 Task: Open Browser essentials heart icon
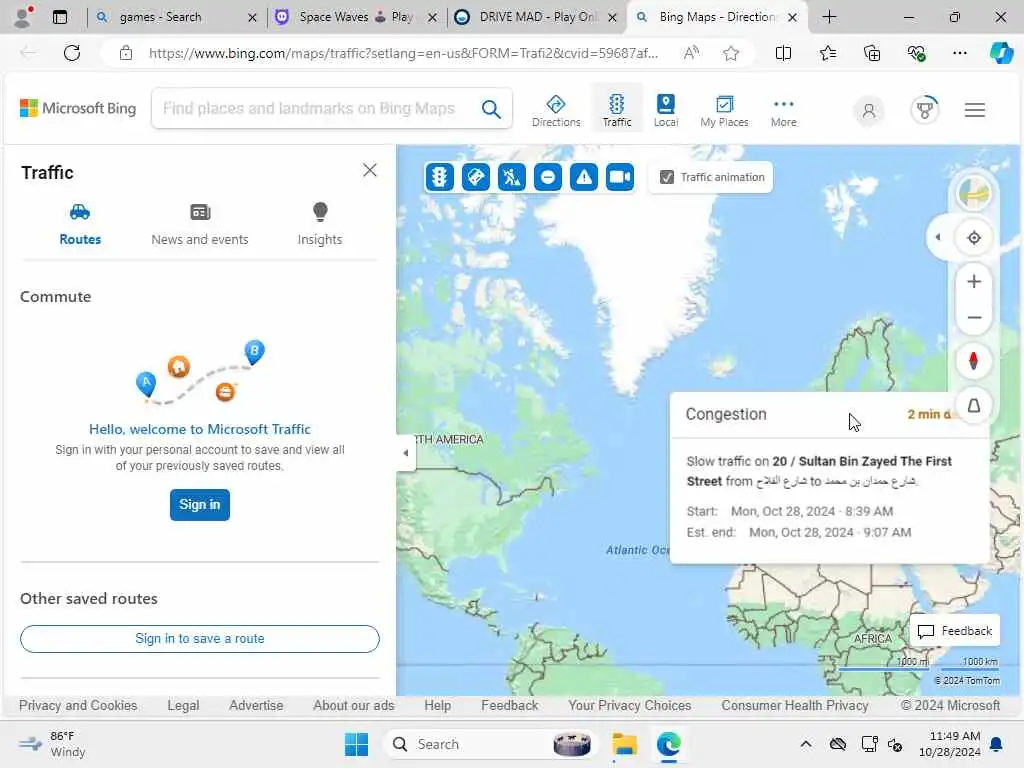pos(916,53)
